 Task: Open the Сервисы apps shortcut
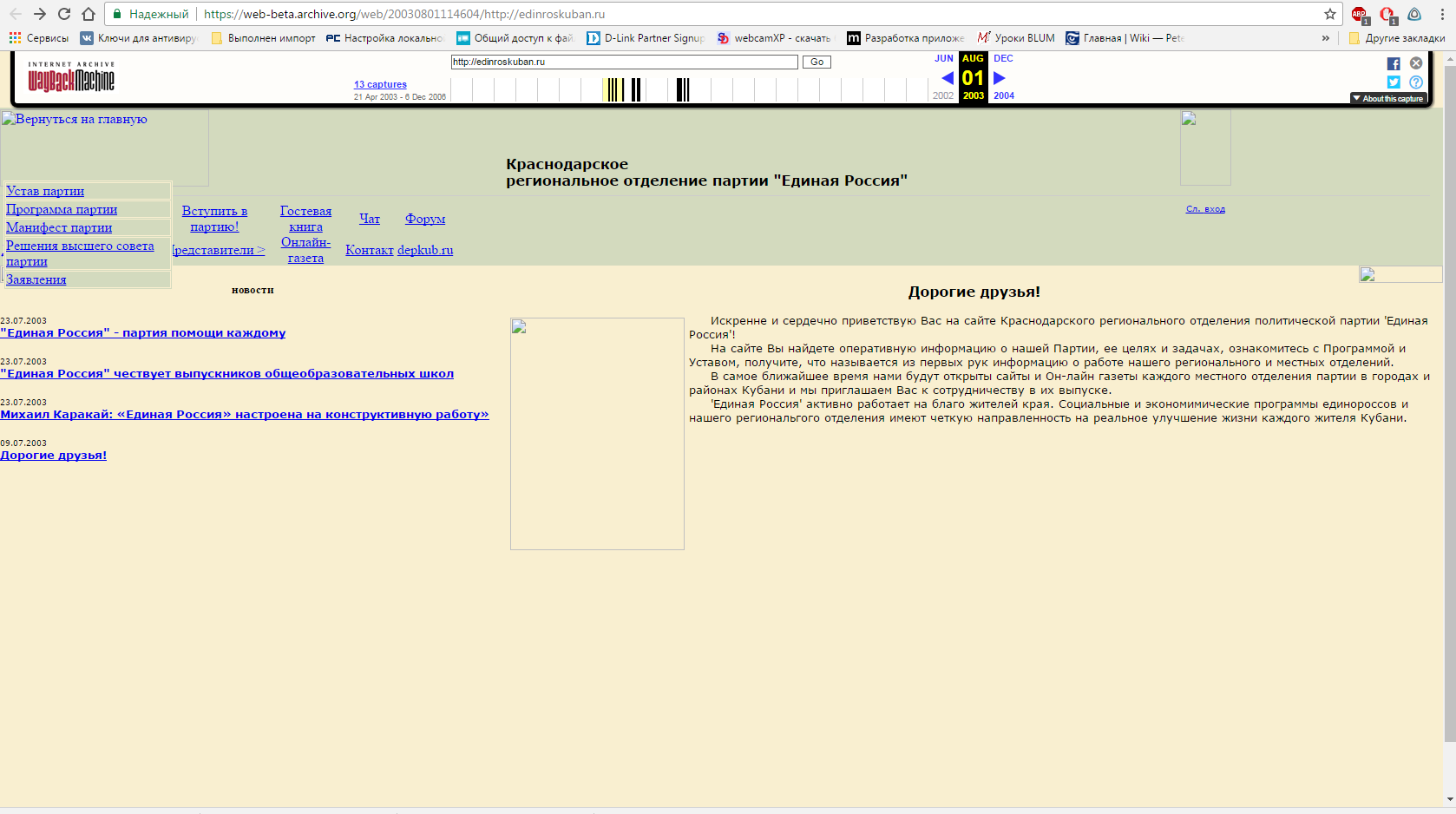click(x=39, y=38)
